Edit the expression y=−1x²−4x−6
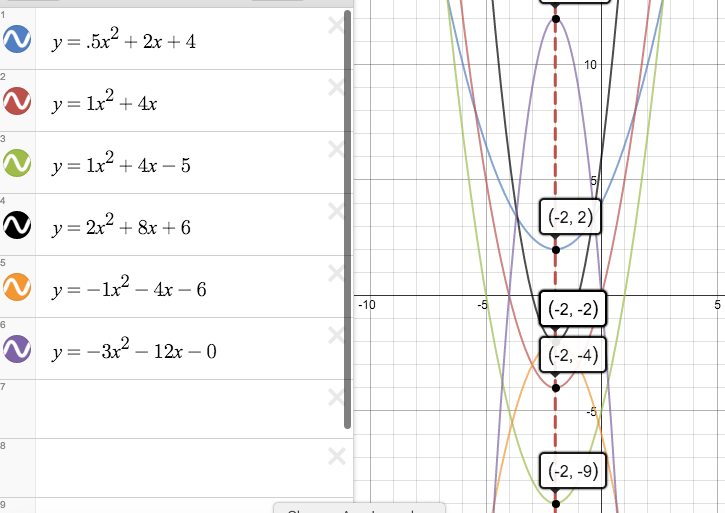This screenshot has width=725, height=513. click(x=129, y=288)
